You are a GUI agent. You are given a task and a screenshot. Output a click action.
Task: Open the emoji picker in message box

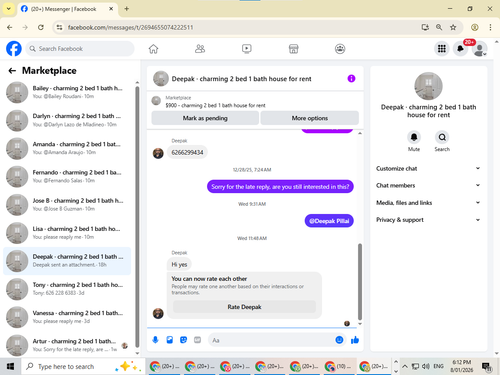339,340
